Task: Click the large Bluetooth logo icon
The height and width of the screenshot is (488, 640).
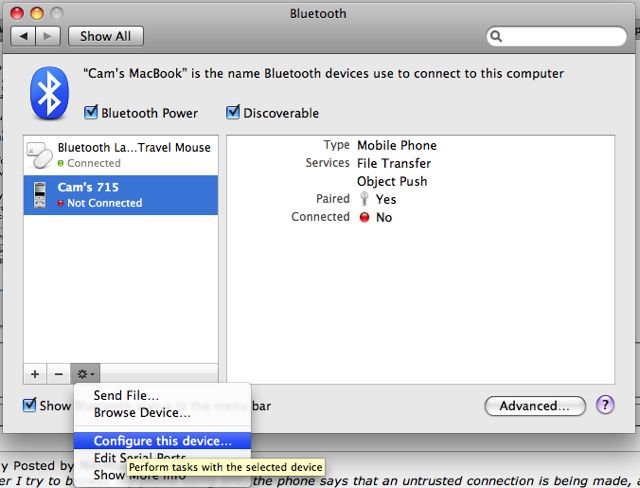Action: pos(49,93)
